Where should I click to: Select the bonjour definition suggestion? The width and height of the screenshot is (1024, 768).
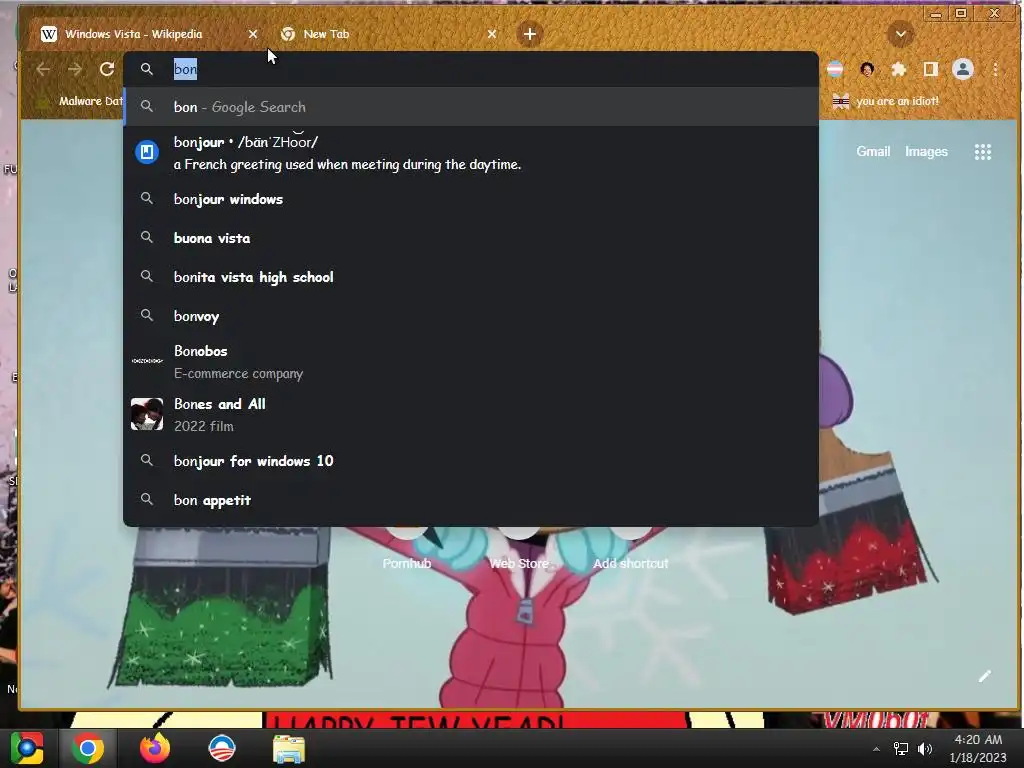coord(470,153)
